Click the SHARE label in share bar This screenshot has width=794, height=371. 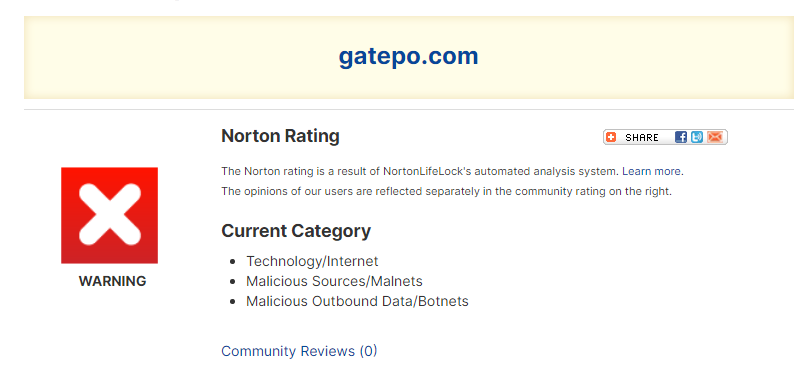[642, 138]
